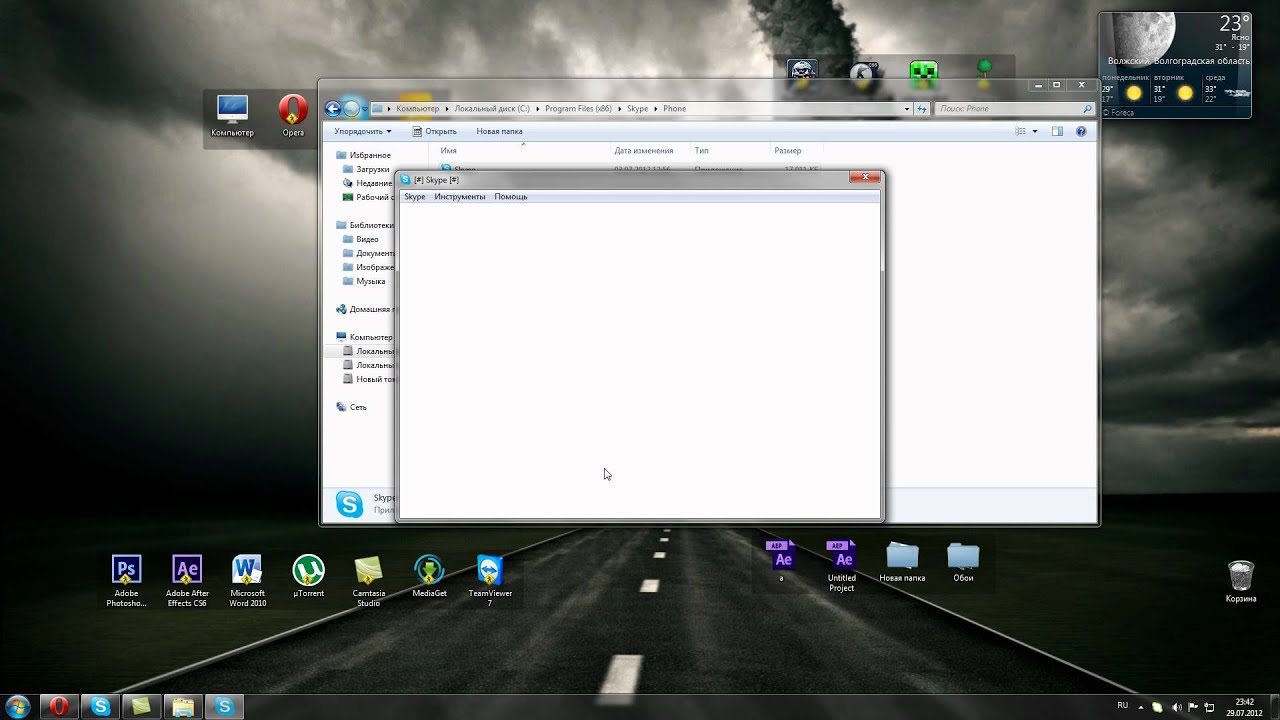Click the Открыть toolbar button
This screenshot has width=1280, height=720.
tap(434, 131)
